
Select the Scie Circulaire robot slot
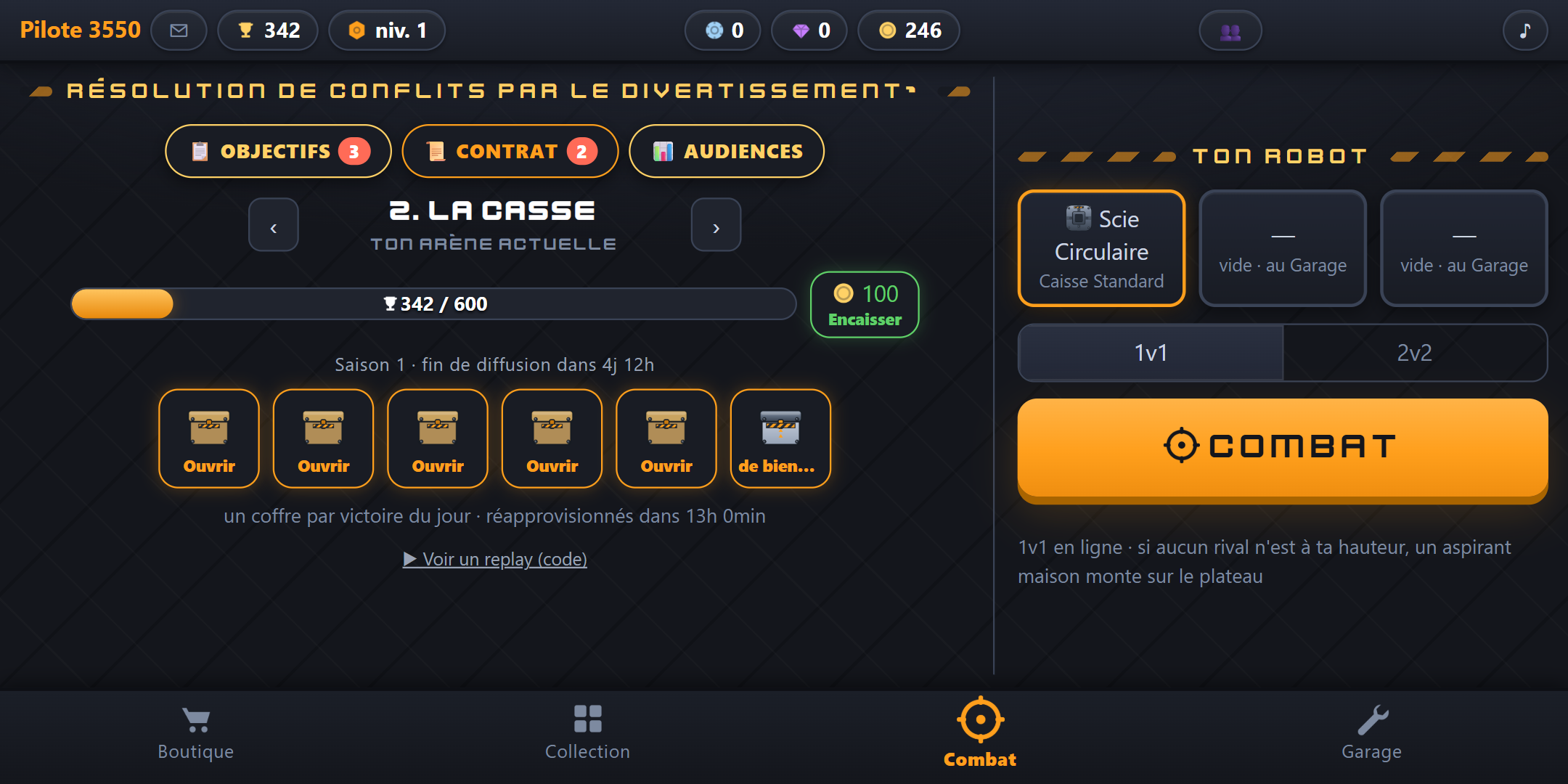(1101, 248)
